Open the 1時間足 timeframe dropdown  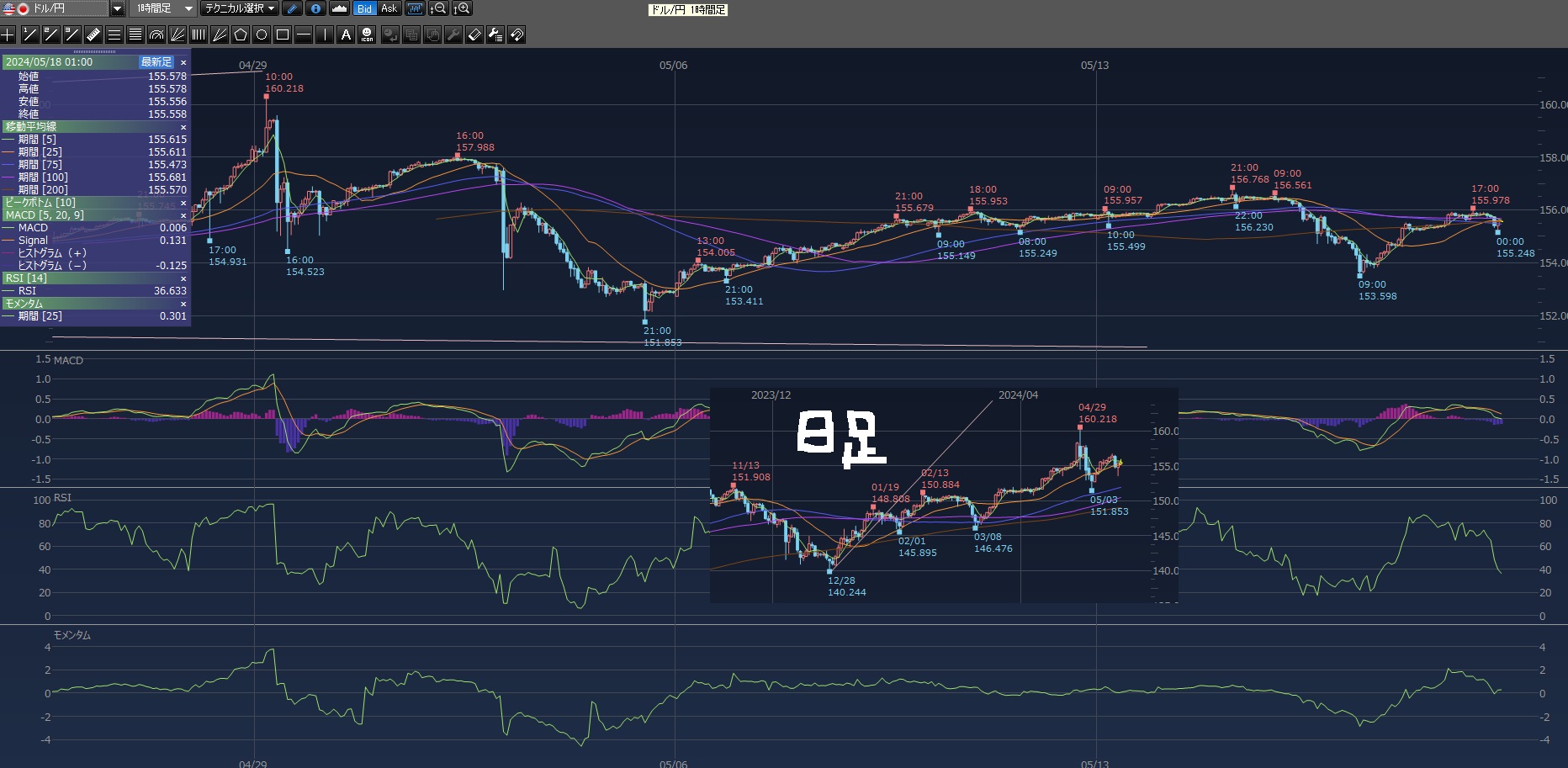pyautogui.click(x=188, y=8)
